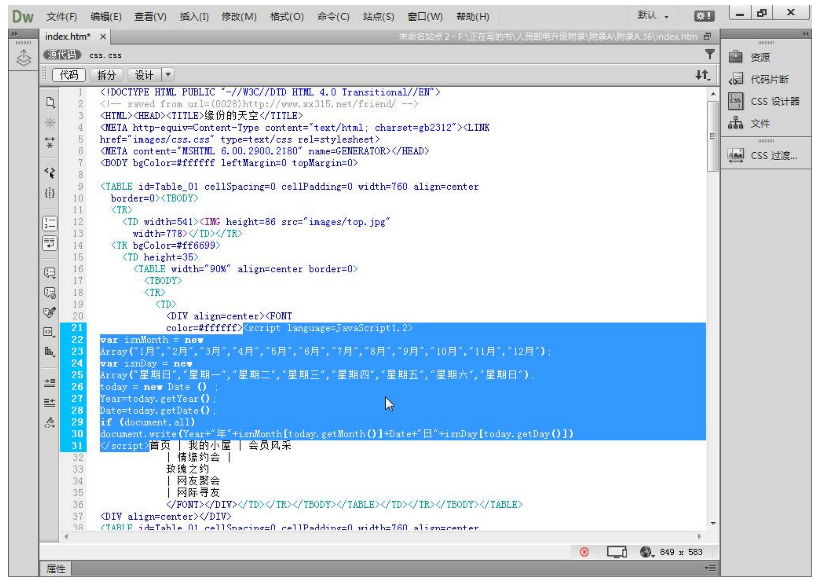Click the Indent Code icon
This screenshot has width=819, height=585.
49,383
